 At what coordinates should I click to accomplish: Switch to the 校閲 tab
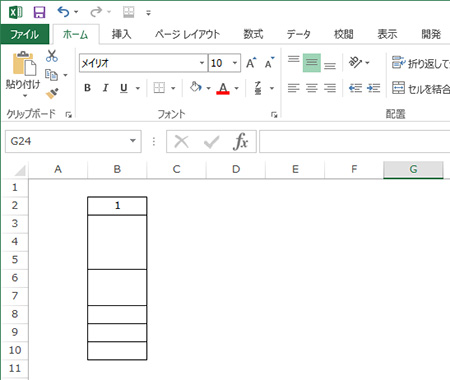[x=344, y=34]
